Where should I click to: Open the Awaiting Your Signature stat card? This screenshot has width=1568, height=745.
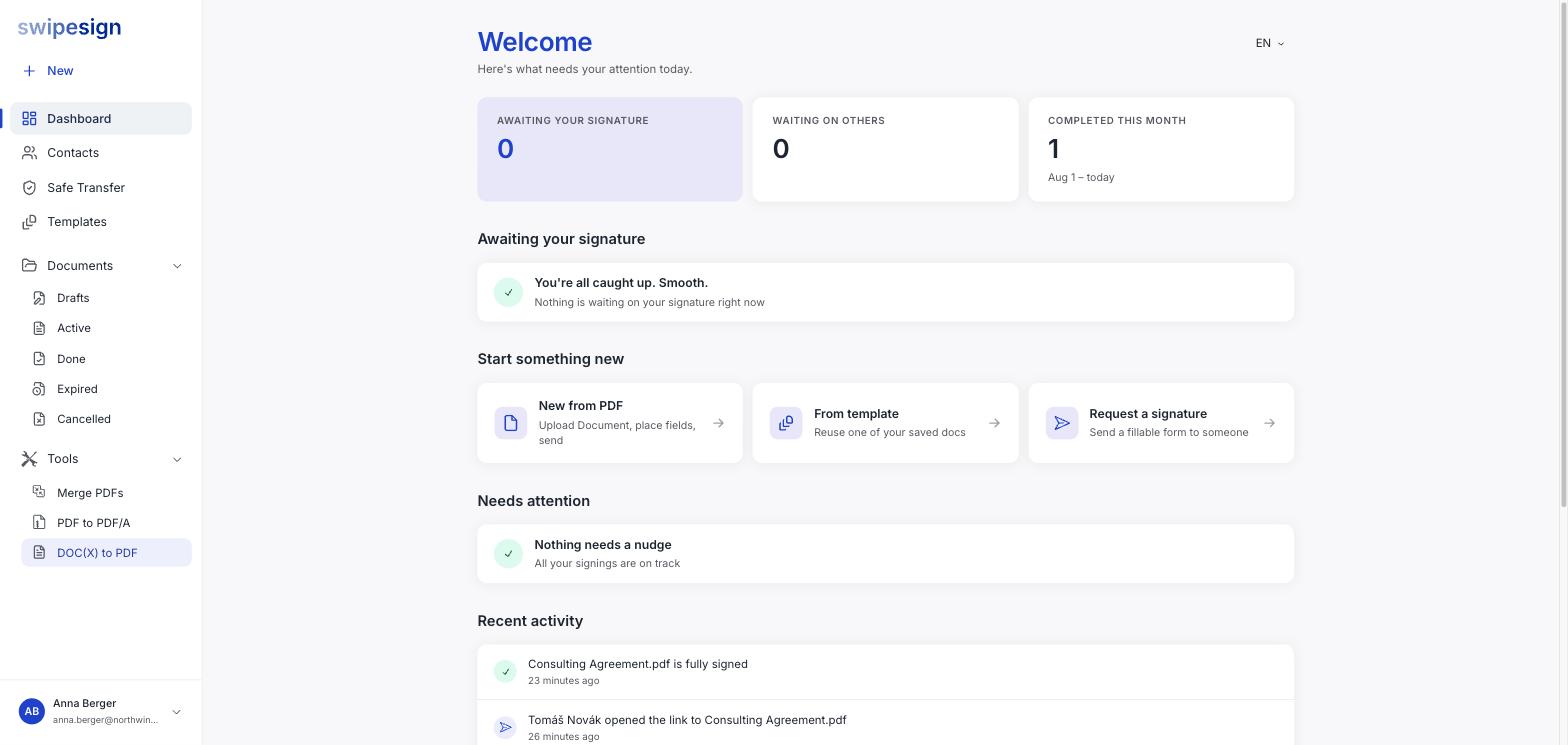coord(610,150)
